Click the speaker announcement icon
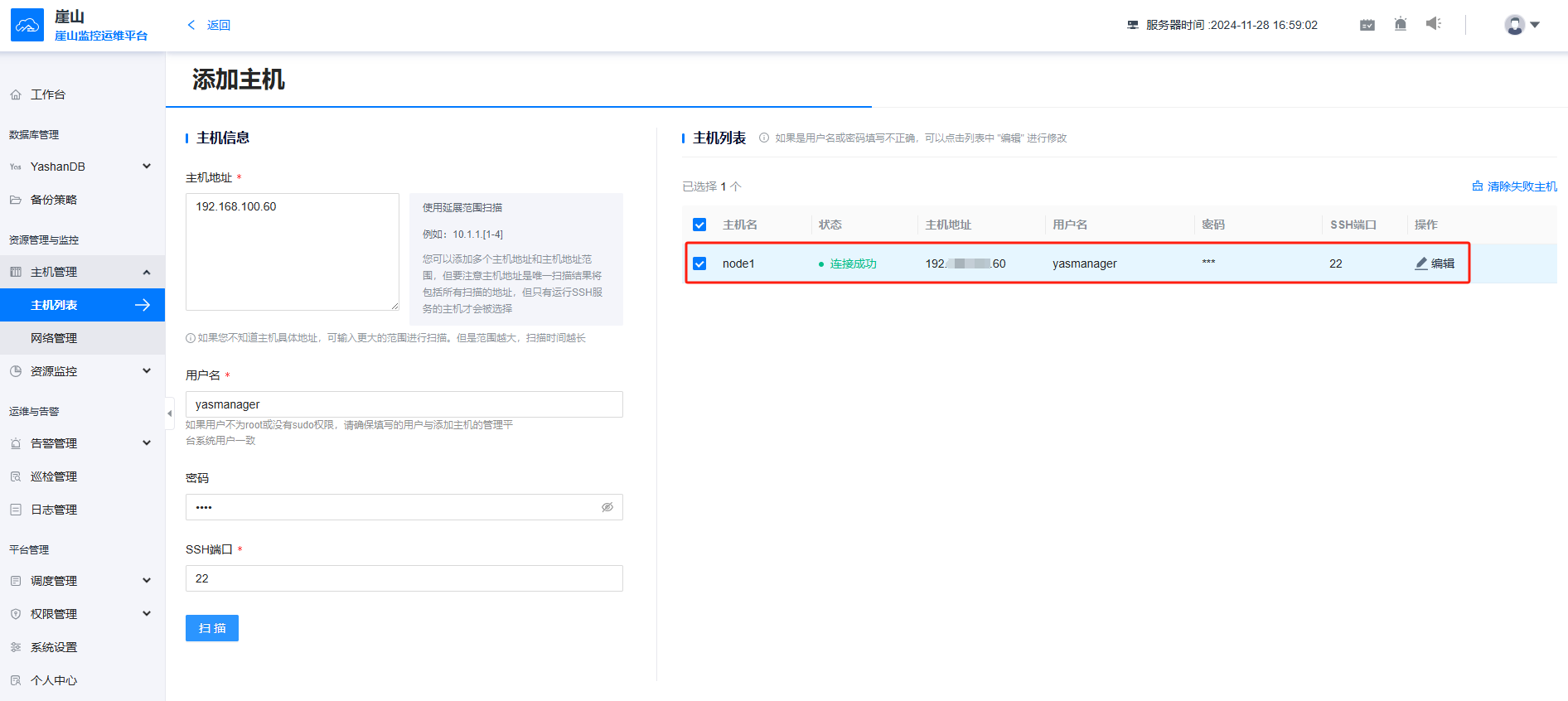1568x701 pixels. tap(1434, 24)
